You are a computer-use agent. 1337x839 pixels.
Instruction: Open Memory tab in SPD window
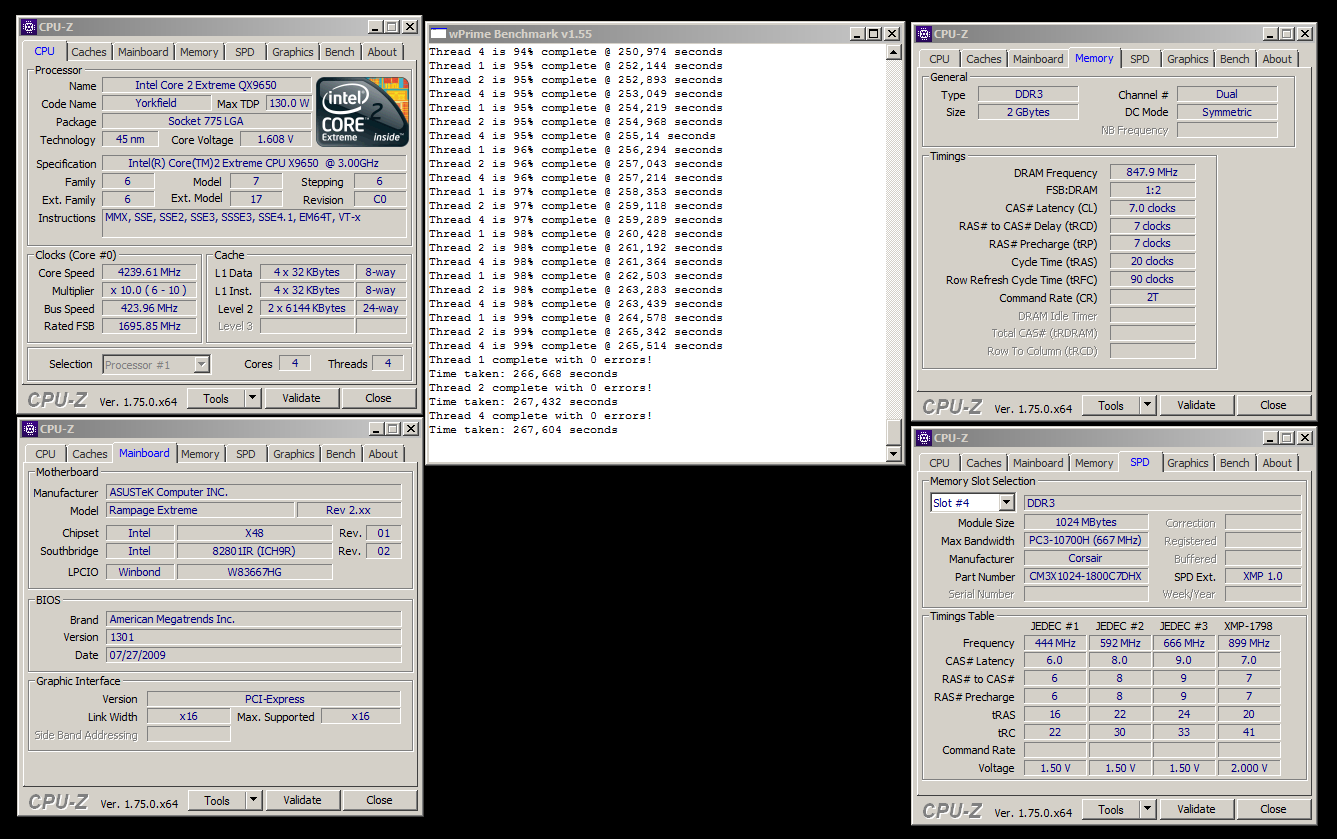[1094, 463]
